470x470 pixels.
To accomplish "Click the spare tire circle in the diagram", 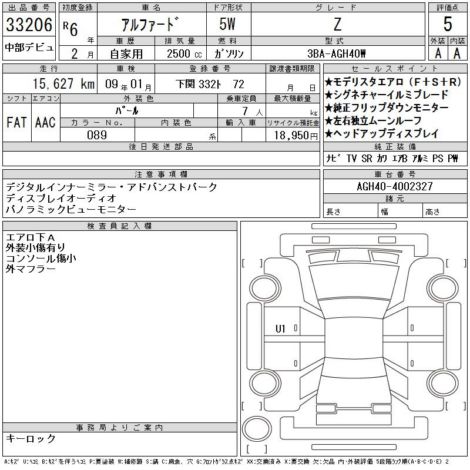I will [257, 429].
